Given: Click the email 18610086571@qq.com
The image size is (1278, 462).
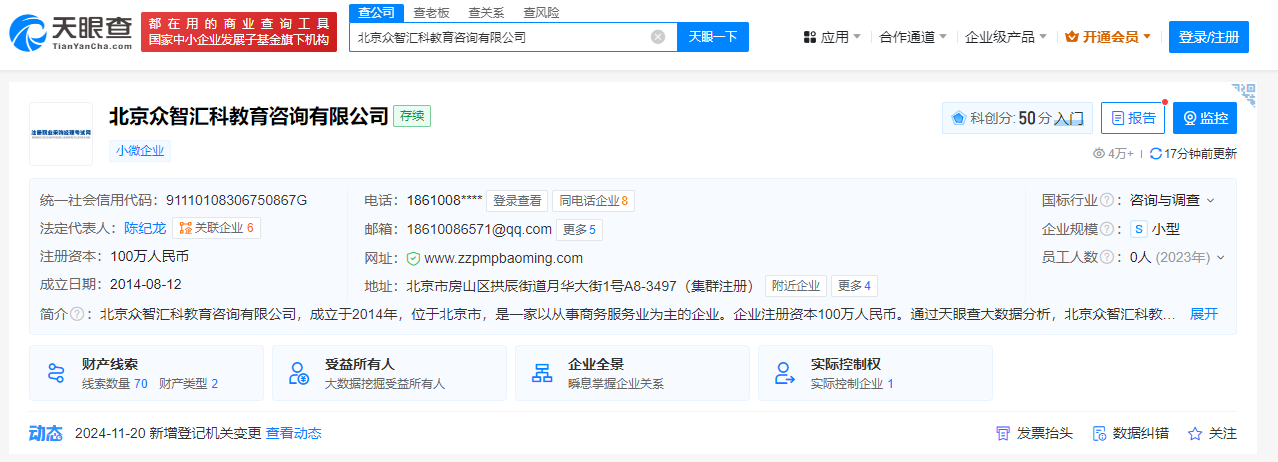Looking at the screenshot, I should click(x=478, y=229).
